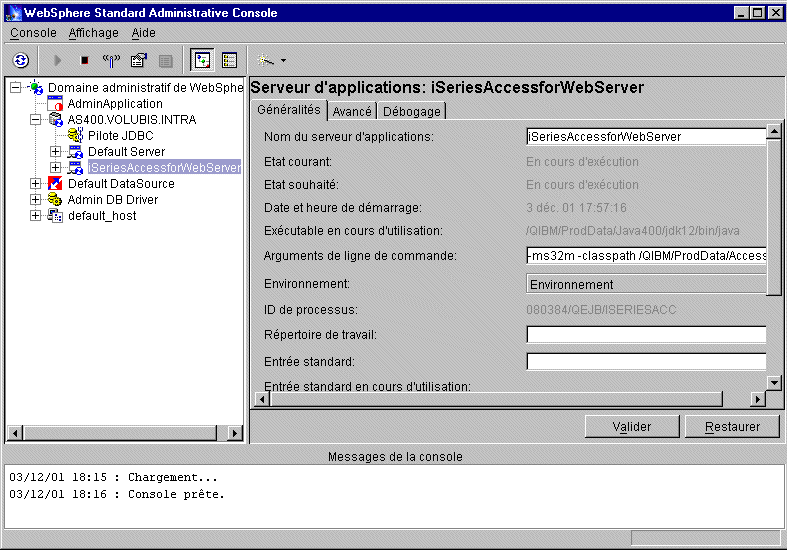The image size is (787, 550).
Task: Click the properties vertical scrollbar thumb
Action: pos(774,217)
